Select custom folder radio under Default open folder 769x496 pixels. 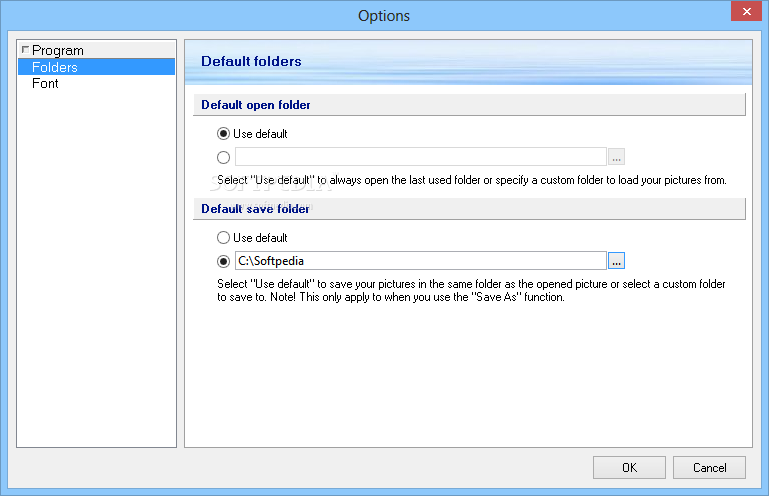tap(223, 157)
